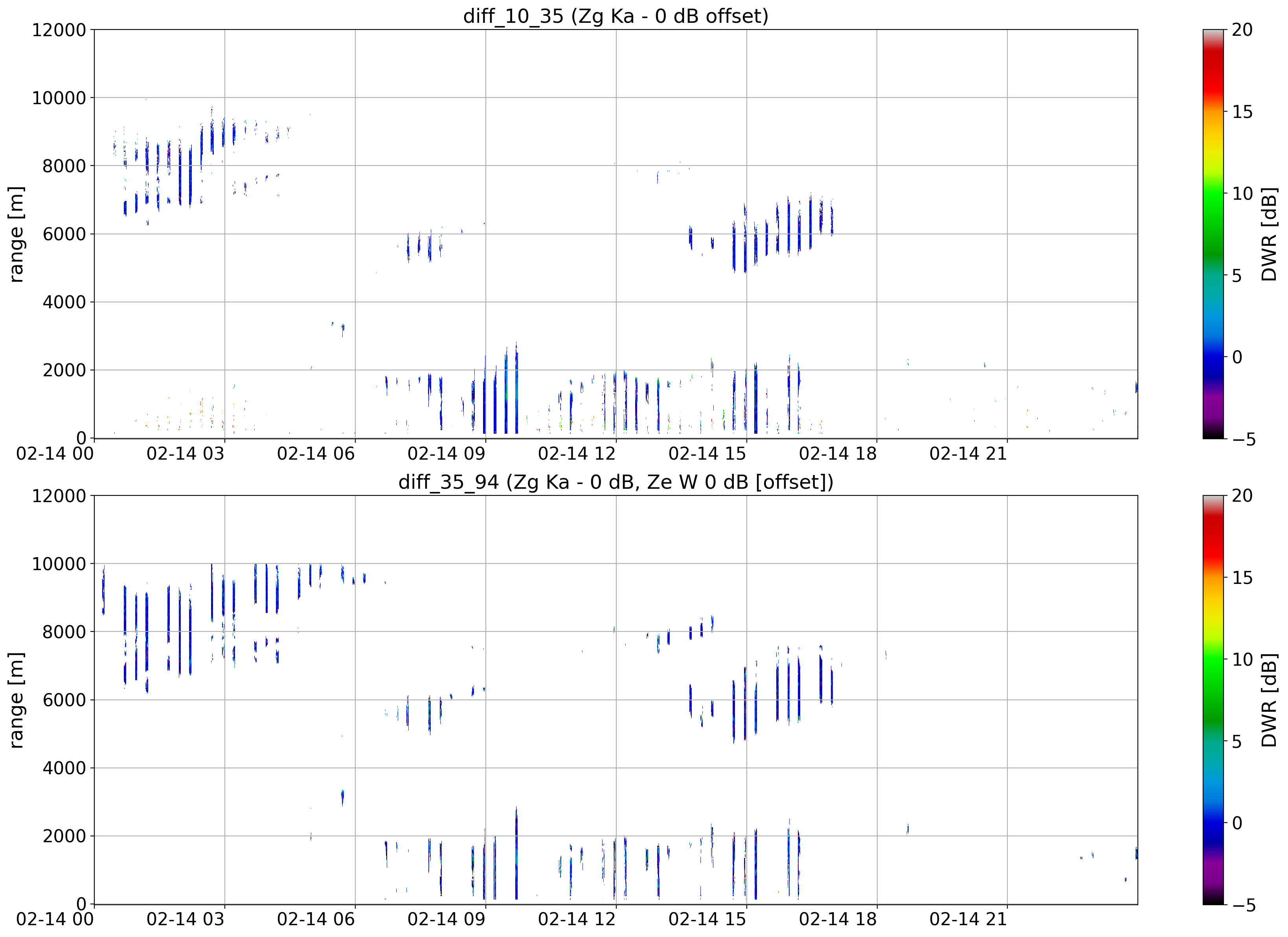Viewport: 1288px width, 937px height.
Task: Click top colorbar tick label '−5'
Action: tap(1243, 439)
